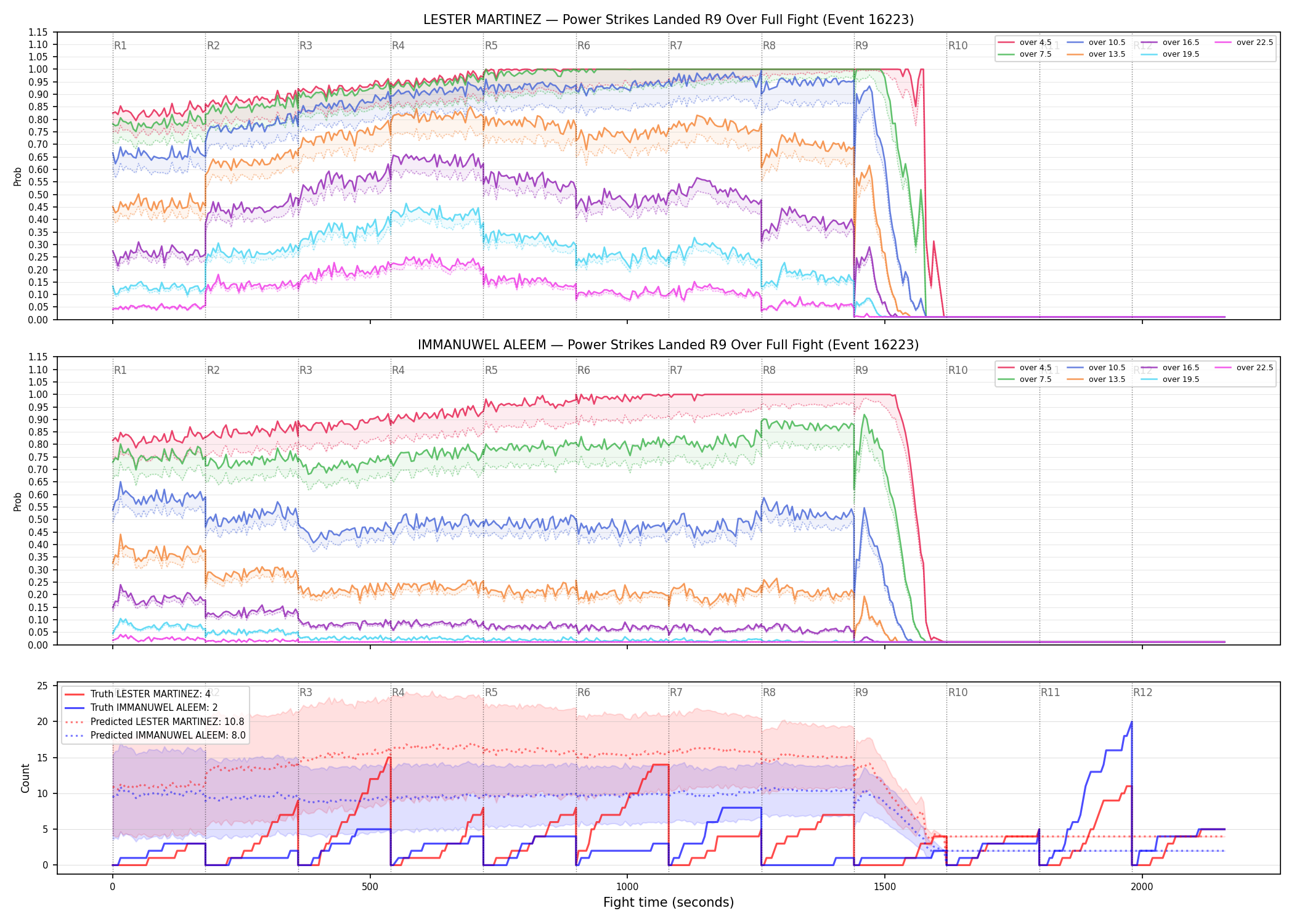Click '1.15' tick on Lester Martinez Prob axis
1294x924 pixels.
[38, 32]
